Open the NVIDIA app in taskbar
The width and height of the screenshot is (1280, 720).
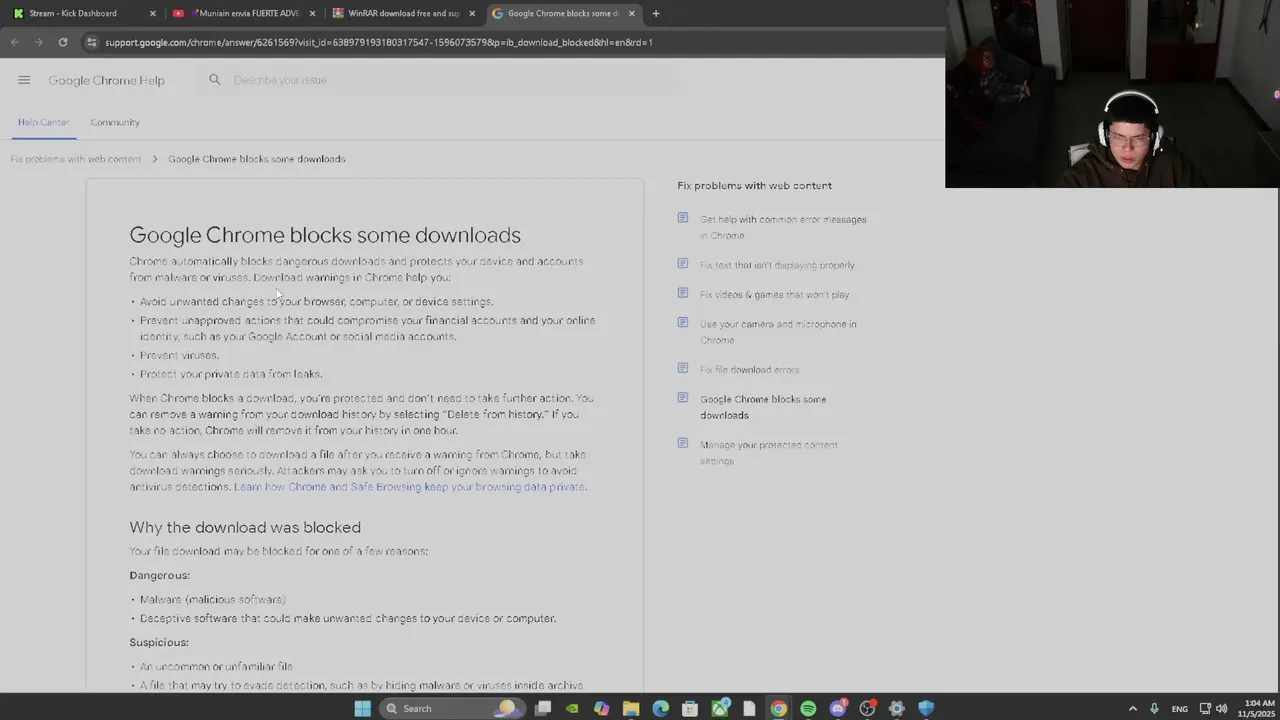tap(572, 708)
